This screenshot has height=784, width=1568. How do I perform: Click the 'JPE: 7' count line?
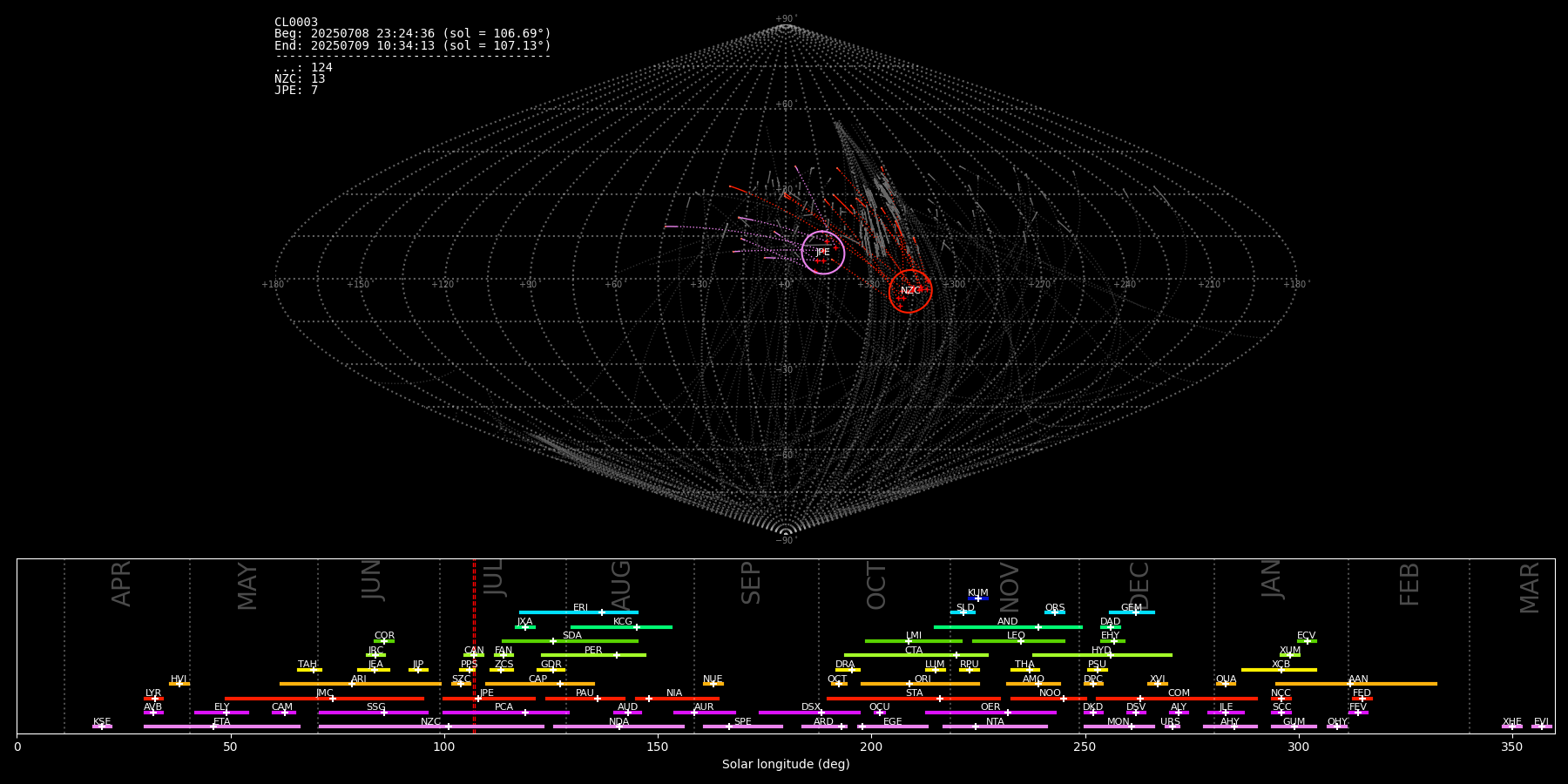coord(296,91)
